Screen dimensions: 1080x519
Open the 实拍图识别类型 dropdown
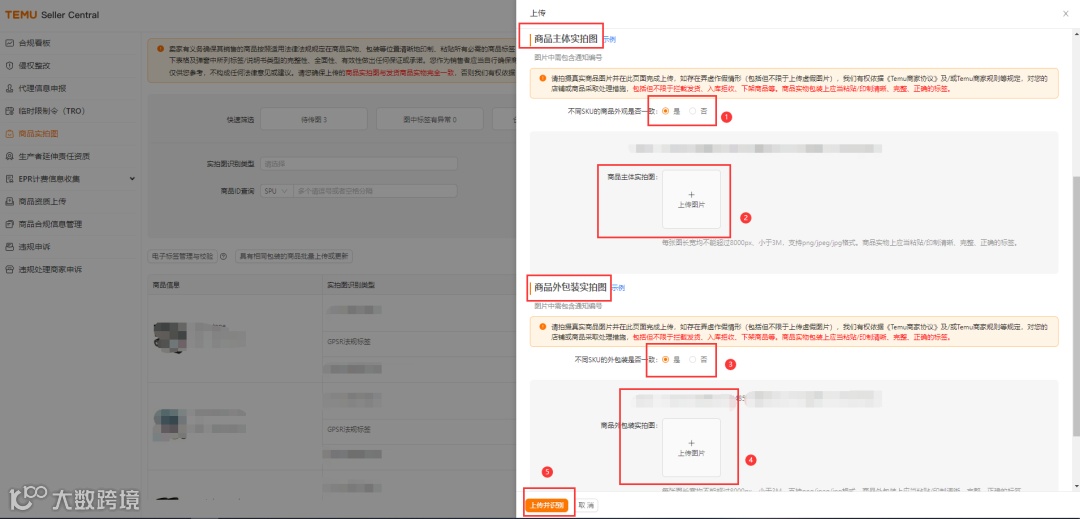coord(359,164)
